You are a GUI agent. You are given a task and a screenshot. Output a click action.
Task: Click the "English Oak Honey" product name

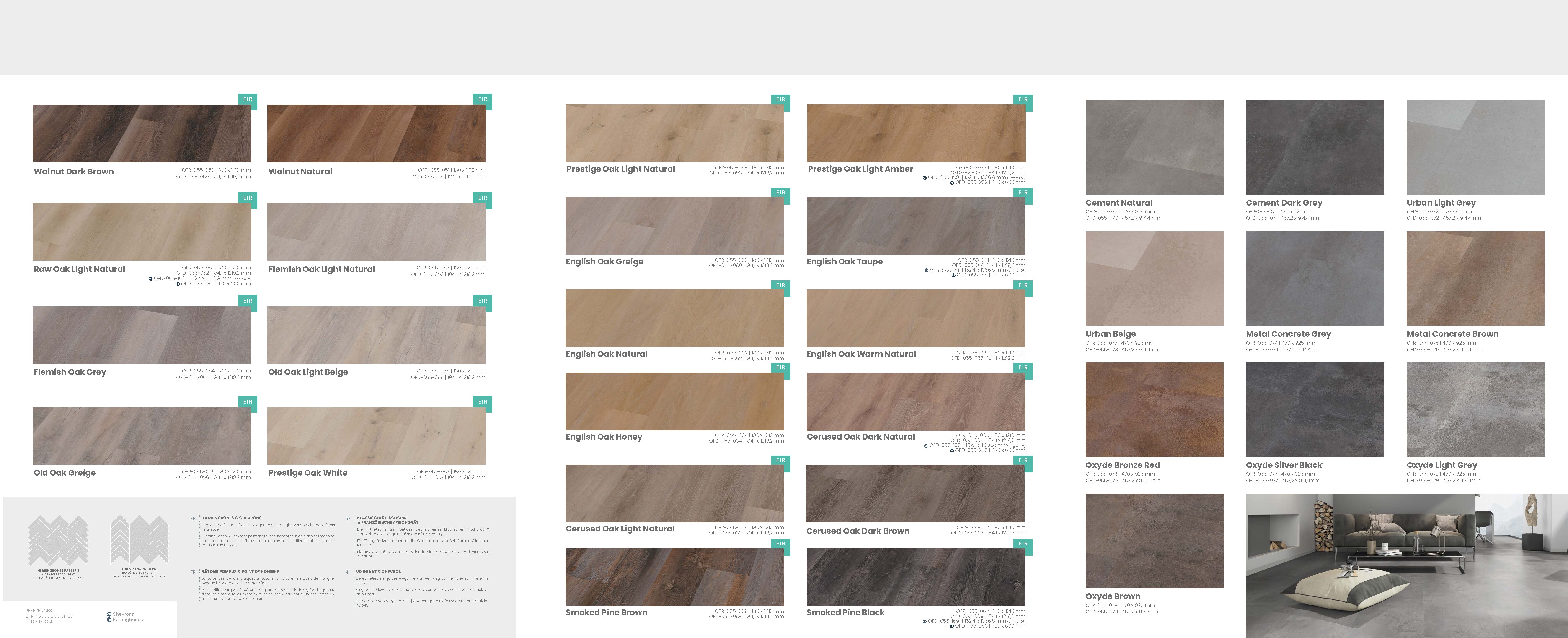pyautogui.click(x=604, y=437)
